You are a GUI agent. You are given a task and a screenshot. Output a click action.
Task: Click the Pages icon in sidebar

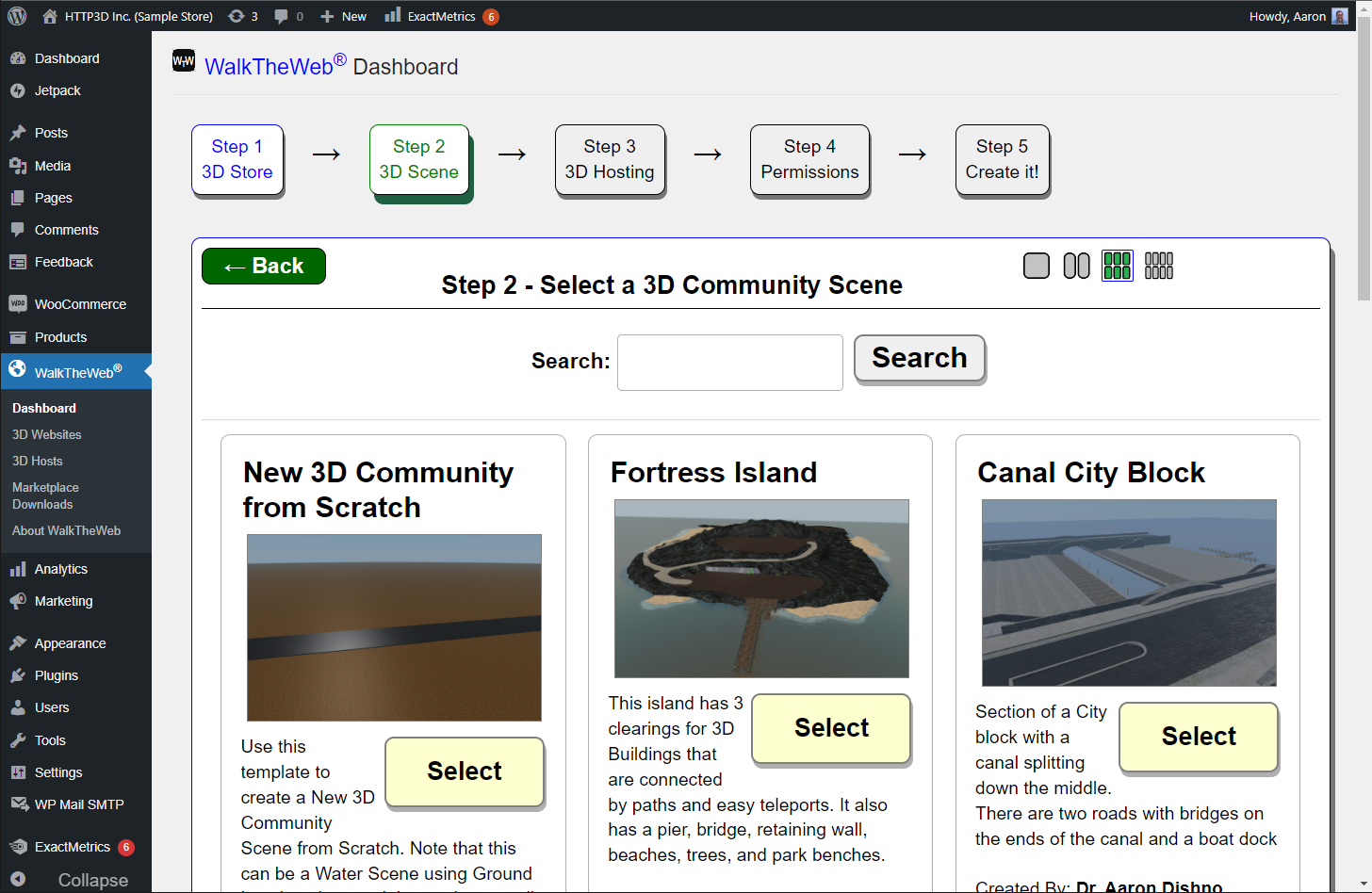[18, 198]
